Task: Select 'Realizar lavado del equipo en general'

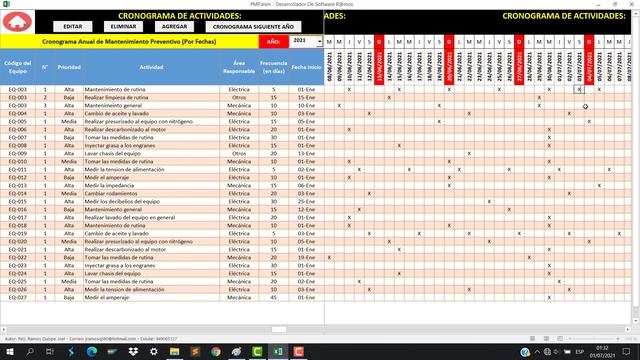Action: (151, 218)
